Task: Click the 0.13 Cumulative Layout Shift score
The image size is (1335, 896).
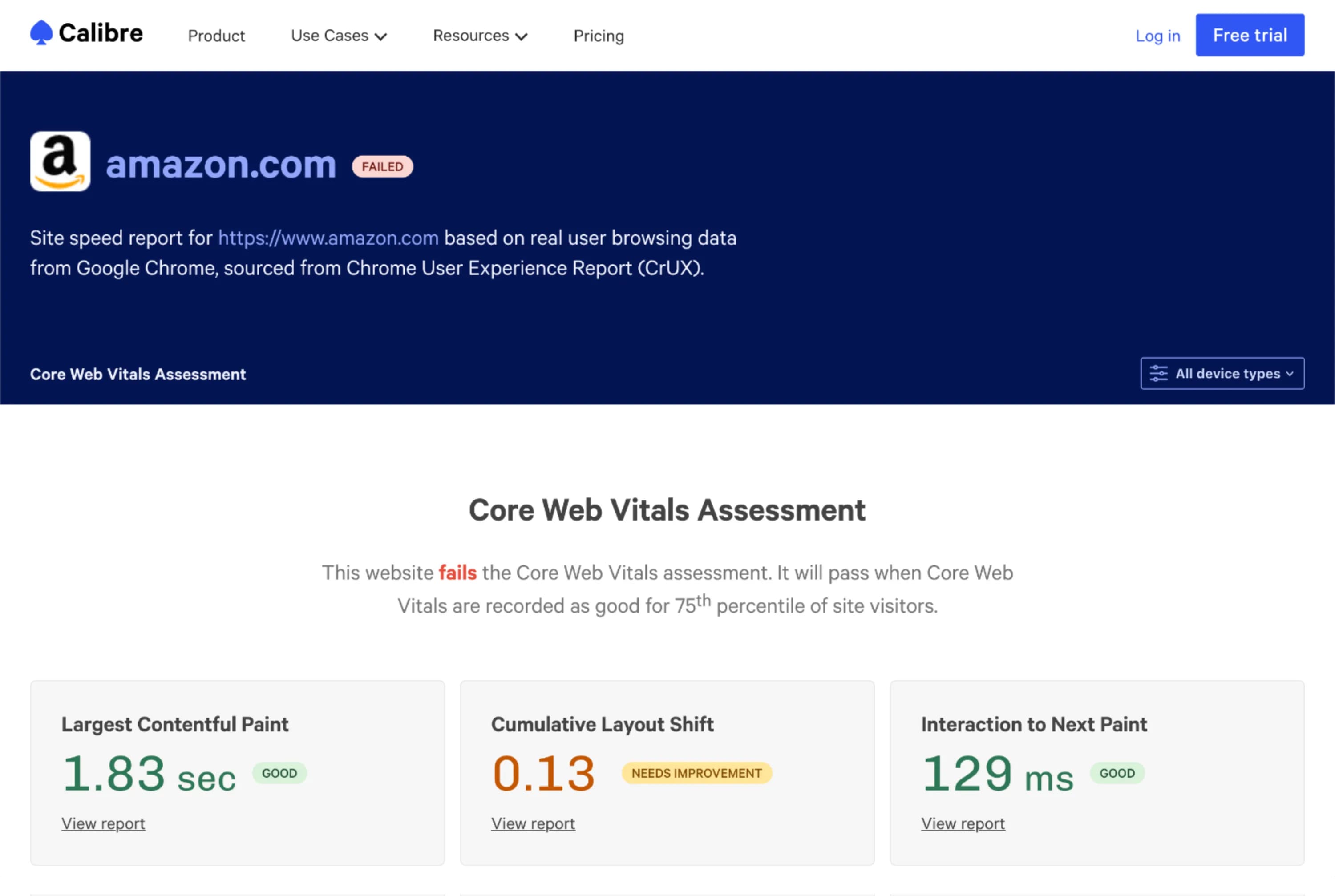Action: tap(543, 773)
